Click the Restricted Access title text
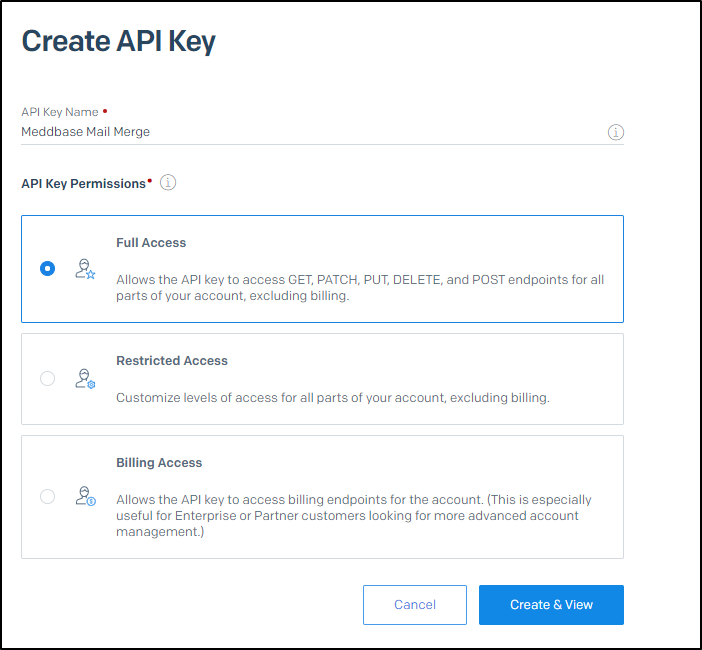The width and height of the screenshot is (702, 650). coord(172,361)
